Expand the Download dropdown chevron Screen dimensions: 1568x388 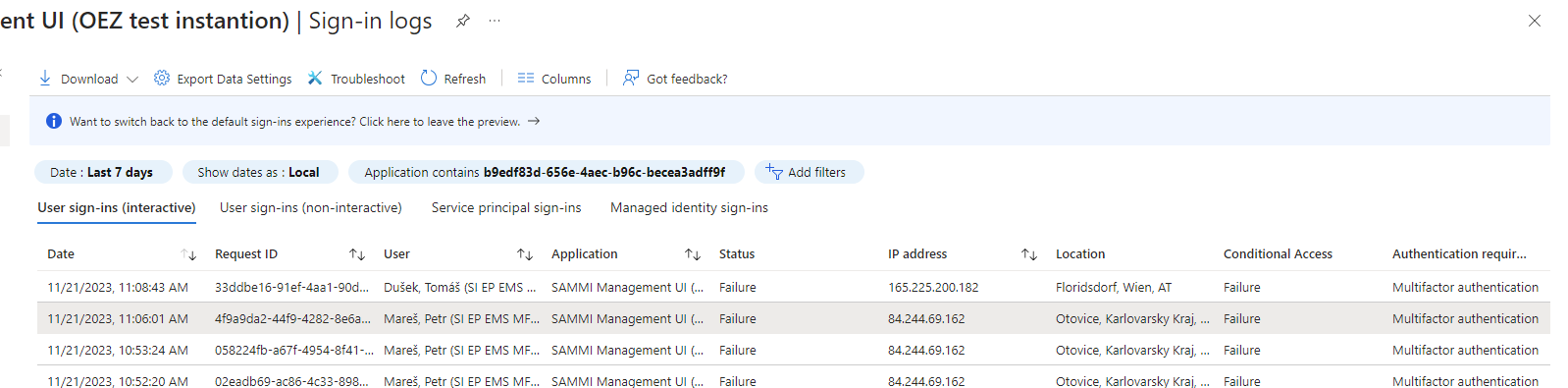[132, 80]
